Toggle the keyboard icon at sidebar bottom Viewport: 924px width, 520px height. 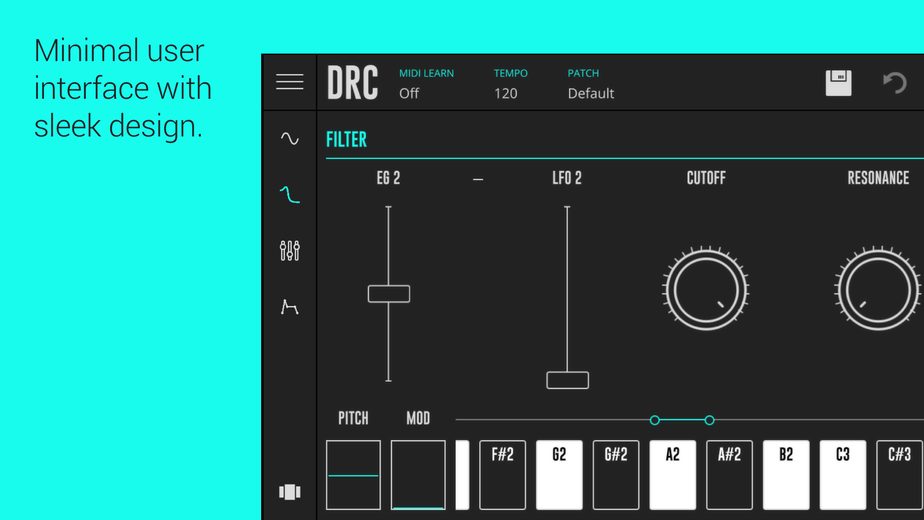click(289, 492)
